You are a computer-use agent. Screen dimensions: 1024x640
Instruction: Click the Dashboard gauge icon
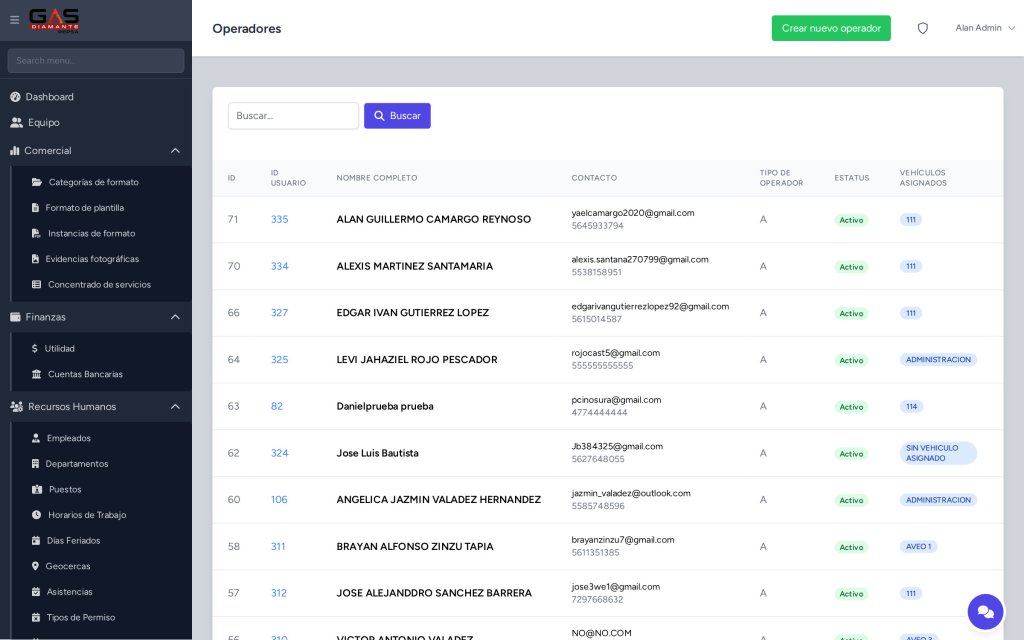click(x=15, y=97)
